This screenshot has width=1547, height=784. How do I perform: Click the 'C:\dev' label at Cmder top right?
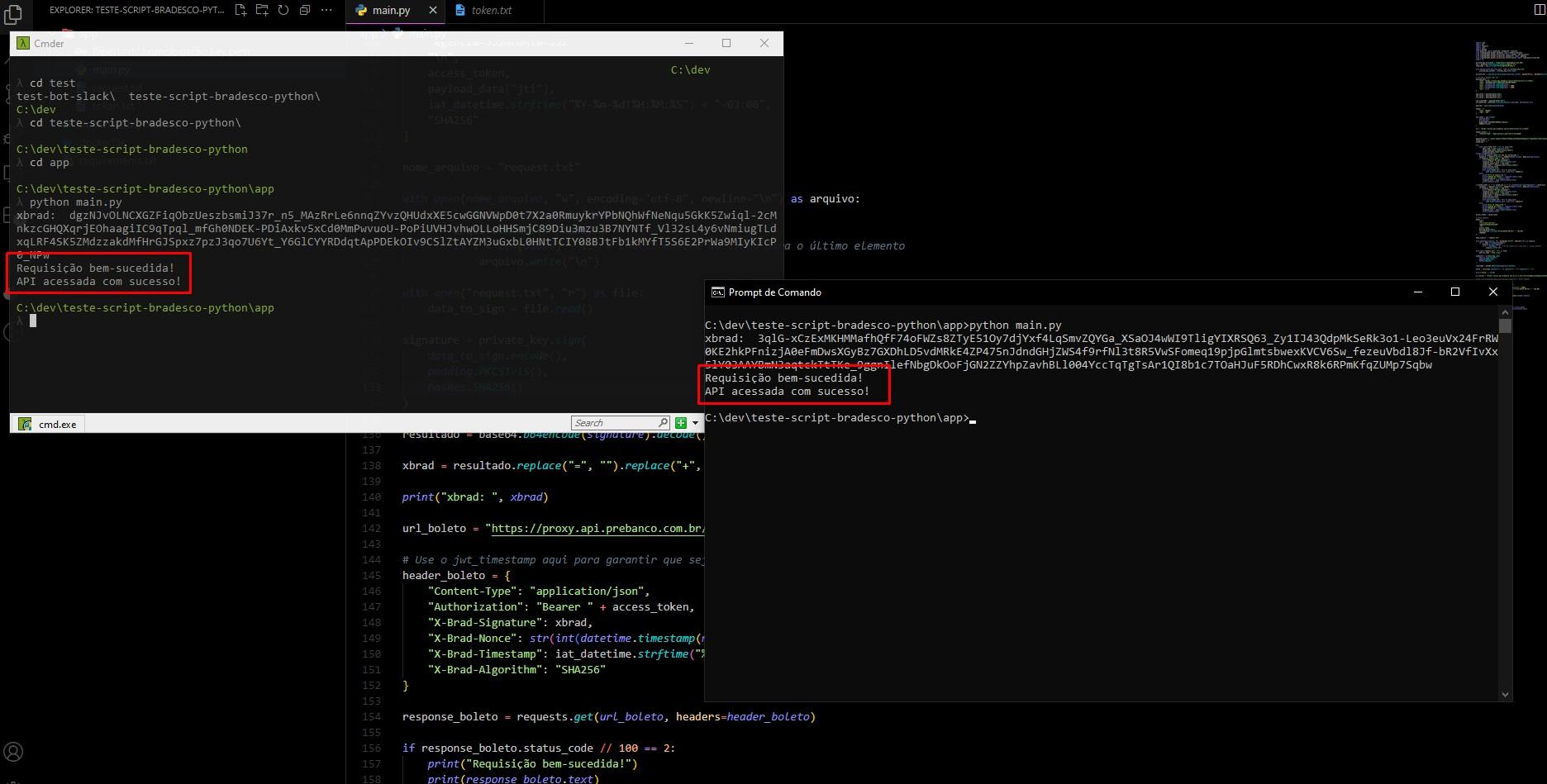click(691, 69)
